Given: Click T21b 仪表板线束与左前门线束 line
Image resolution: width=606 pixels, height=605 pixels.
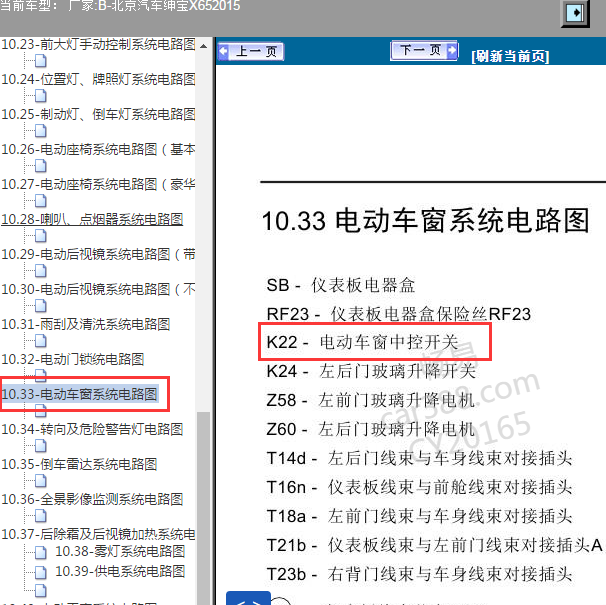Looking at the screenshot, I should click(435, 545).
